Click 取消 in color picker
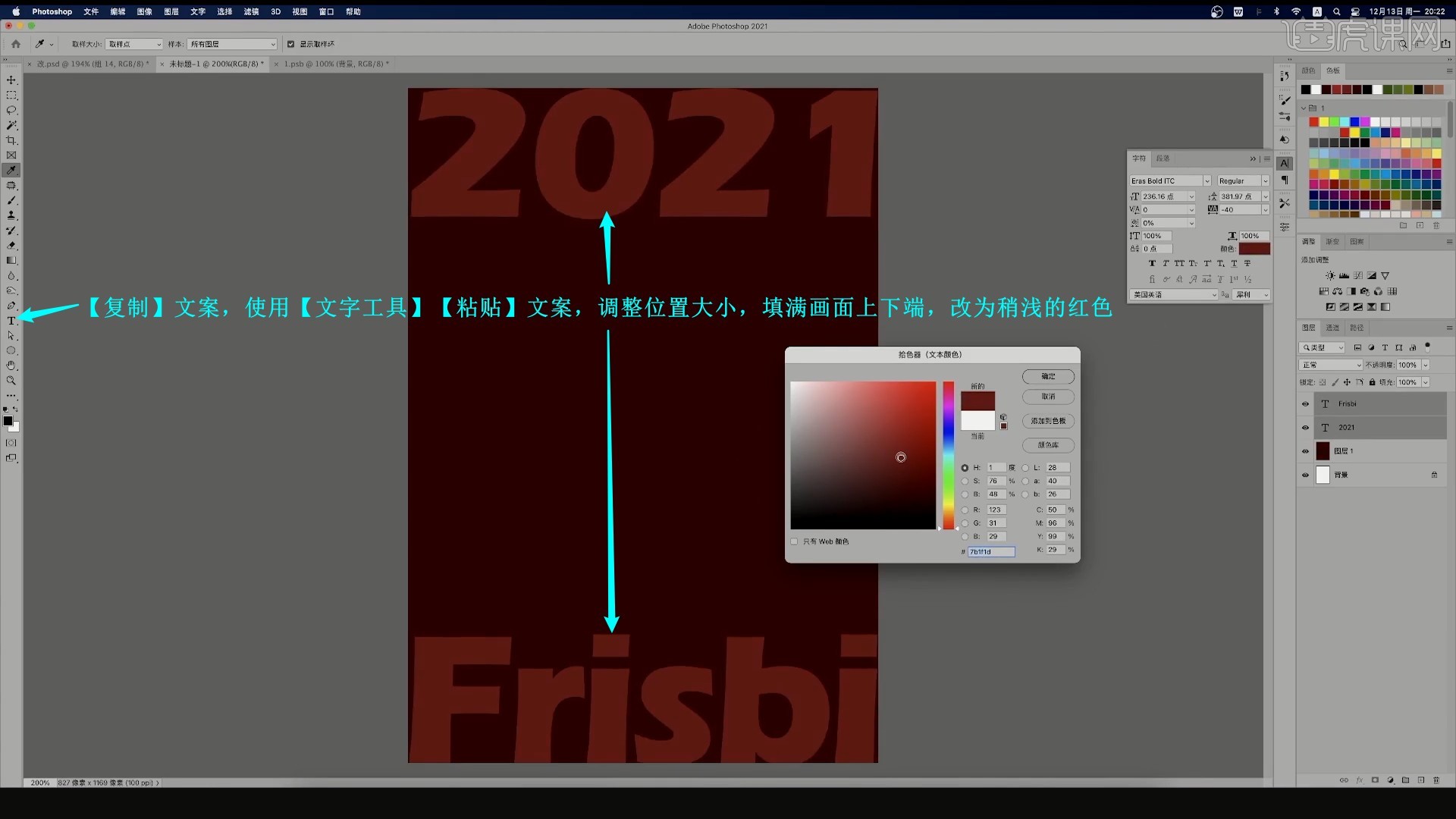 point(1048,397)
